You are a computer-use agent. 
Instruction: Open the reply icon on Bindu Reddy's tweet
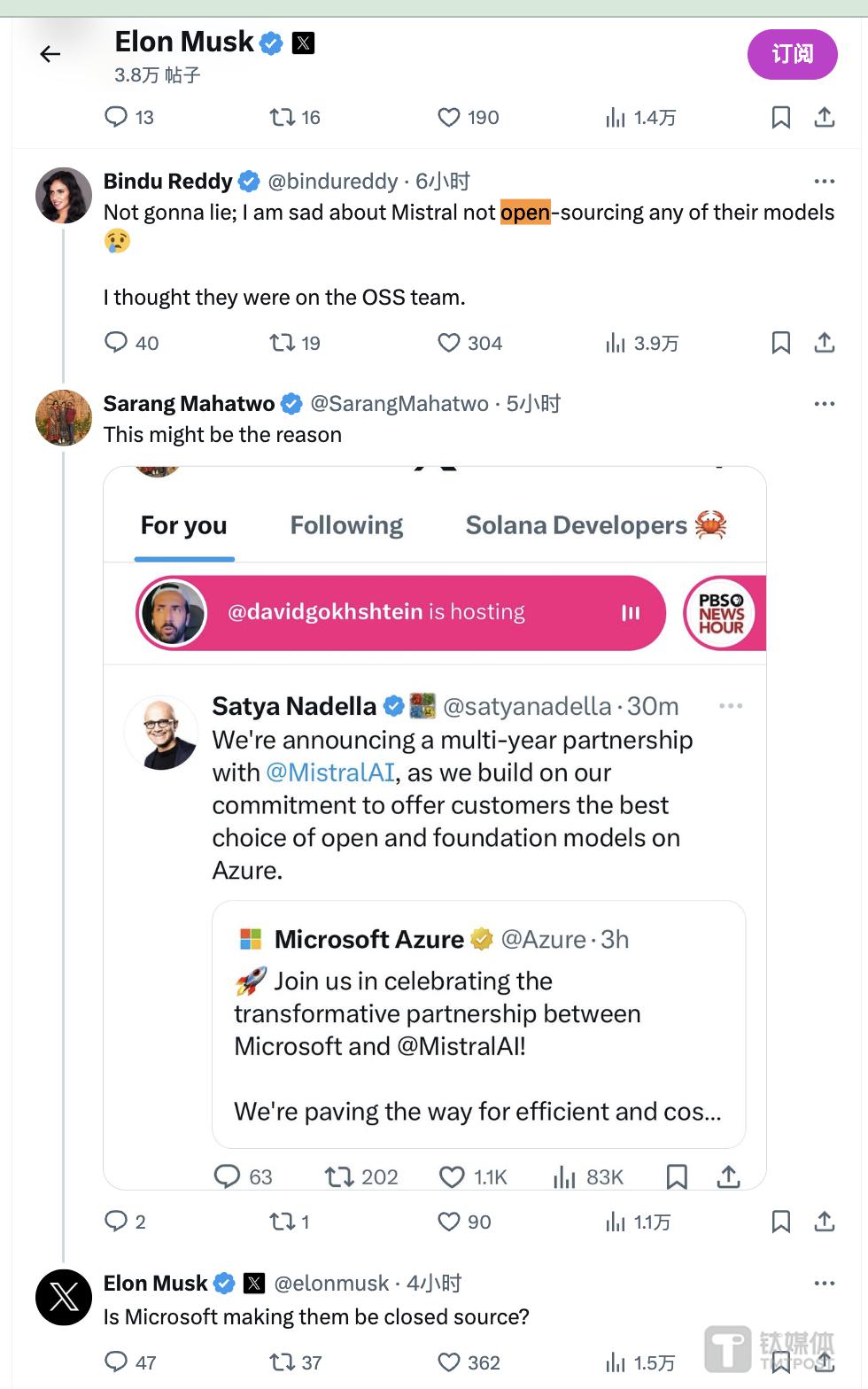coord(116,343)
